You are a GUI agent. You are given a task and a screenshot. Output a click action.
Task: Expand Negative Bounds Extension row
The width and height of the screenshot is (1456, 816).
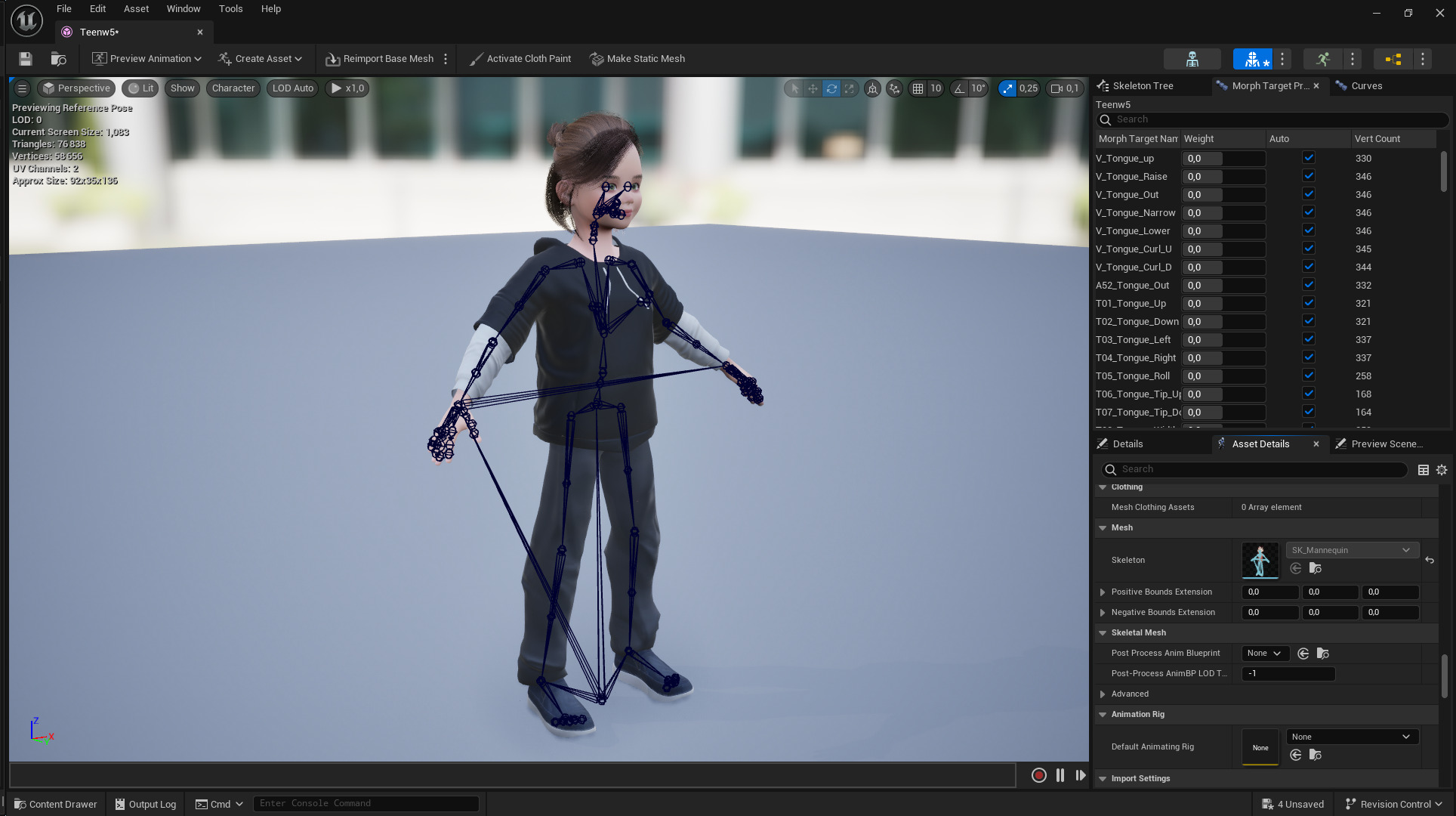1103,613
